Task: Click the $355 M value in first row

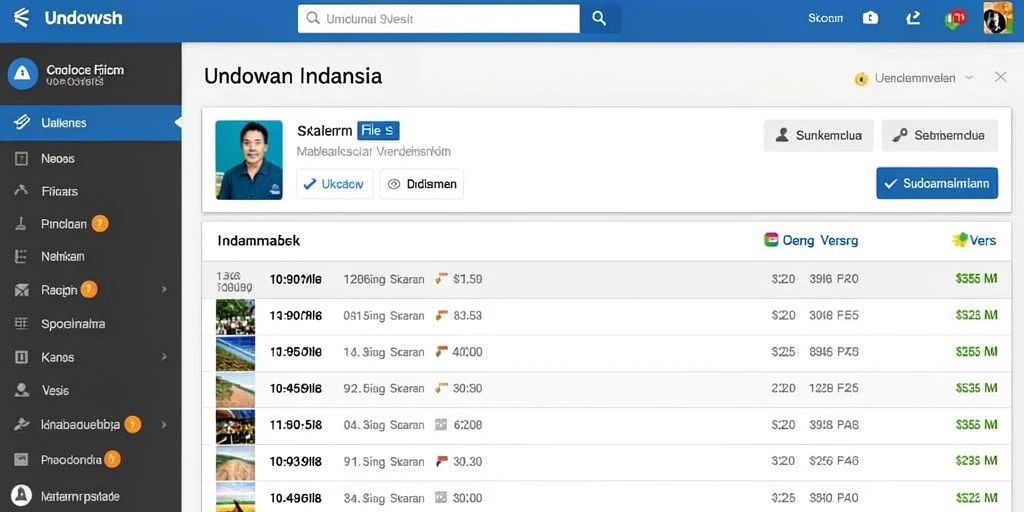Action: pos(976,279)
